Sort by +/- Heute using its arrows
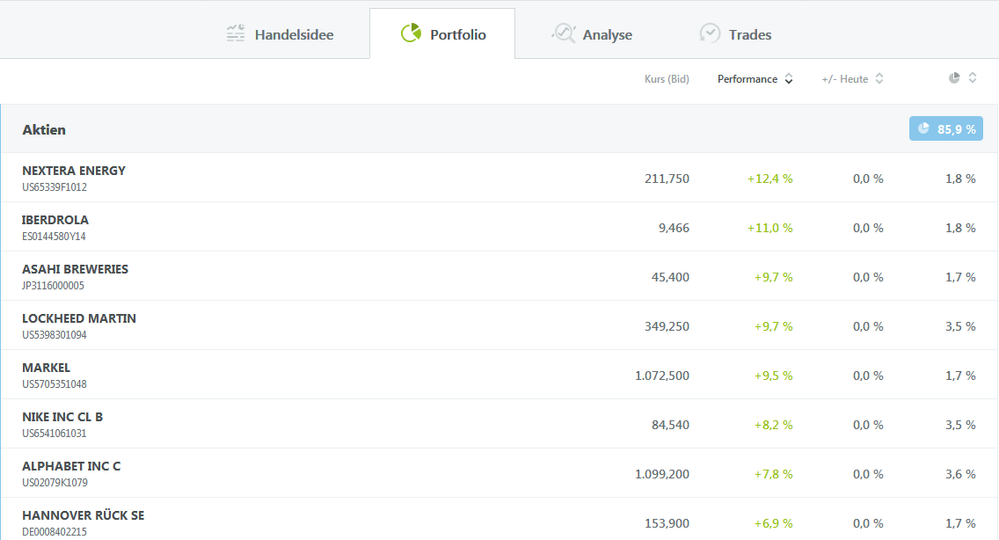999x540 pixels. 879,79
